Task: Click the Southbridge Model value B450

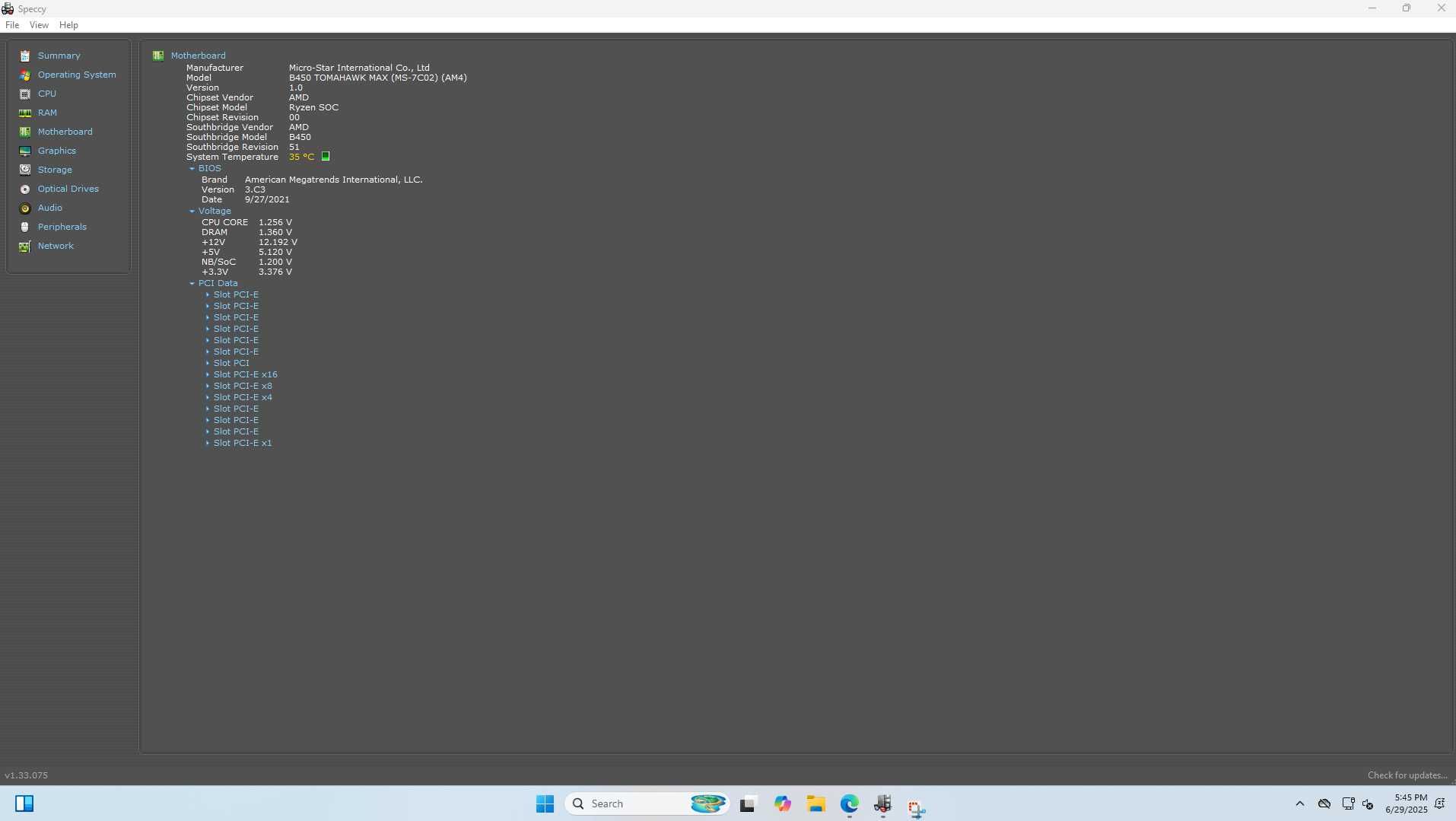Action: [x=300, y=137]
